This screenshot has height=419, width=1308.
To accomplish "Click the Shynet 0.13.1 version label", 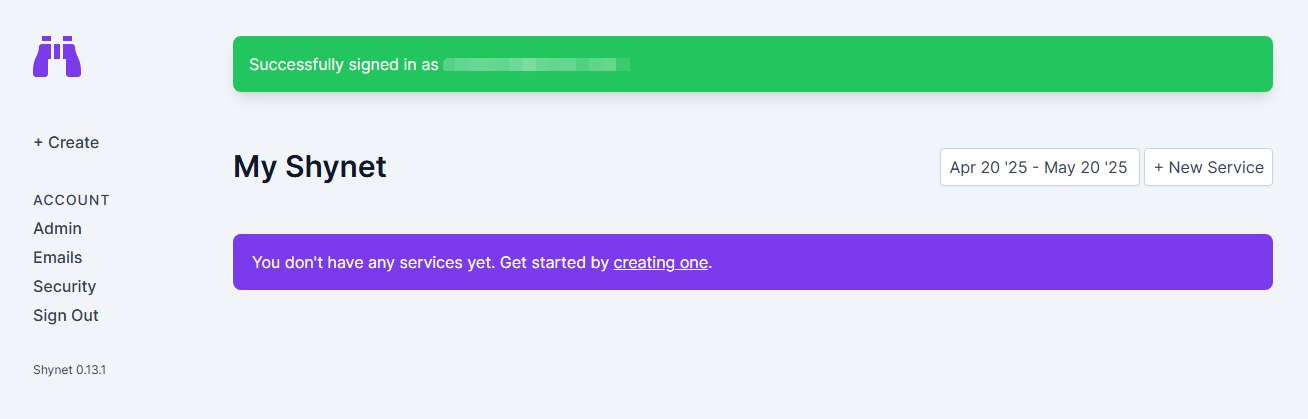I will (x=69, y=370).
